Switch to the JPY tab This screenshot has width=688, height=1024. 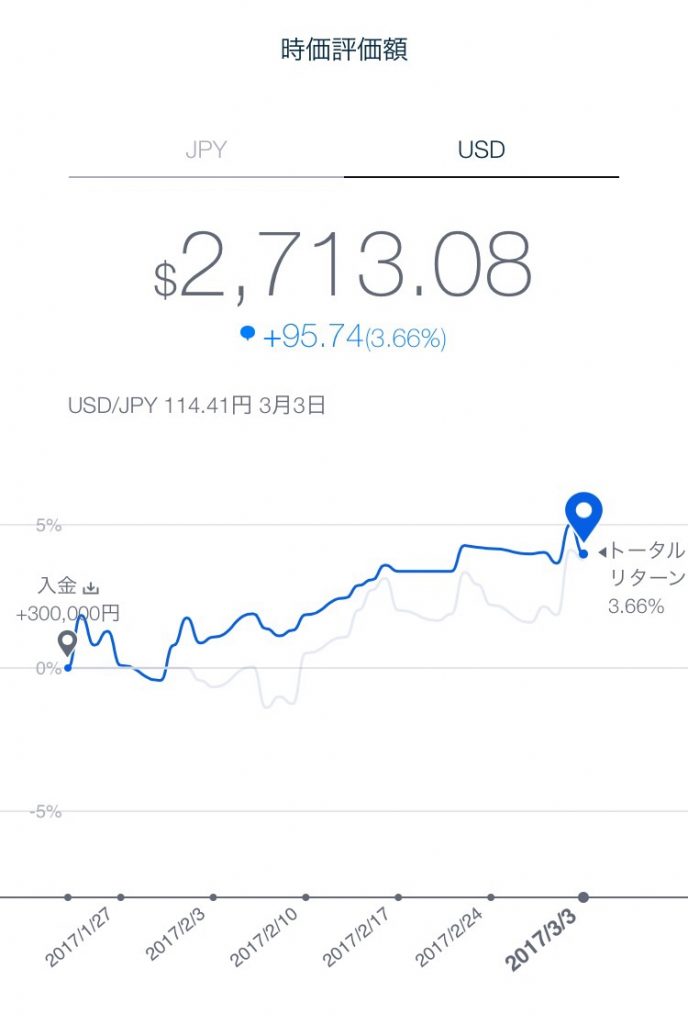208,148
